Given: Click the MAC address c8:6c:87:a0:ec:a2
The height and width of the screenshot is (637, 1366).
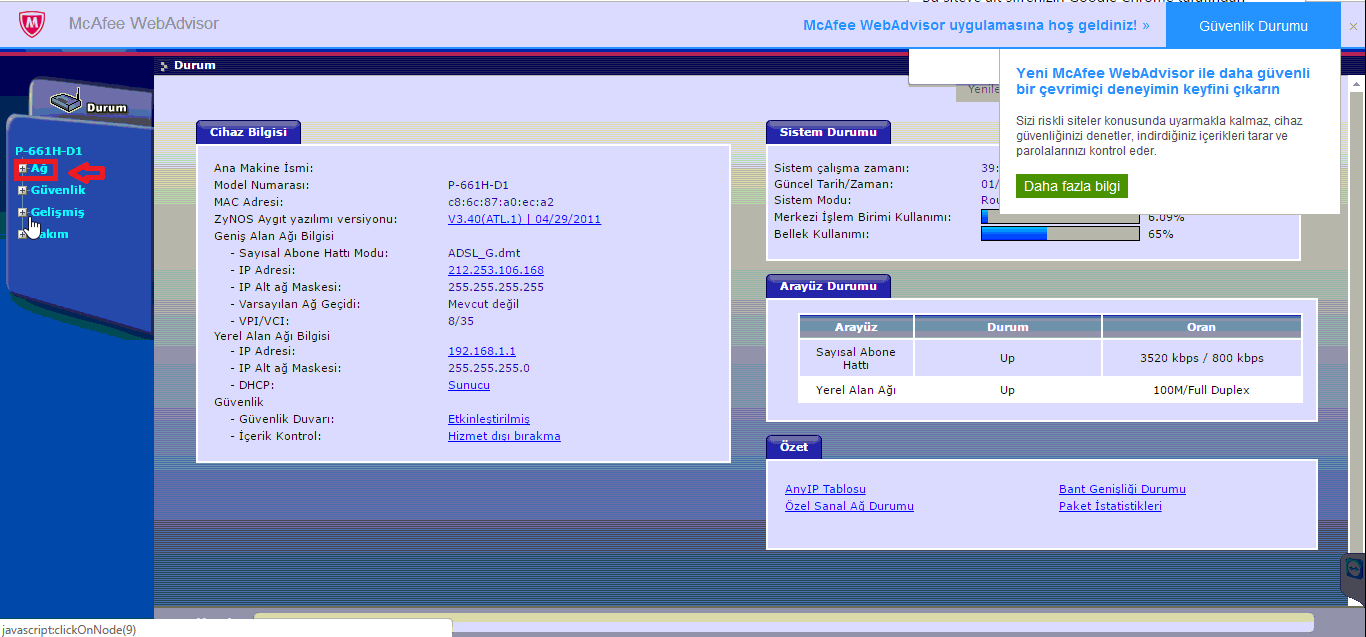Looking at the screenshot, I should click(x=501, y=202).
